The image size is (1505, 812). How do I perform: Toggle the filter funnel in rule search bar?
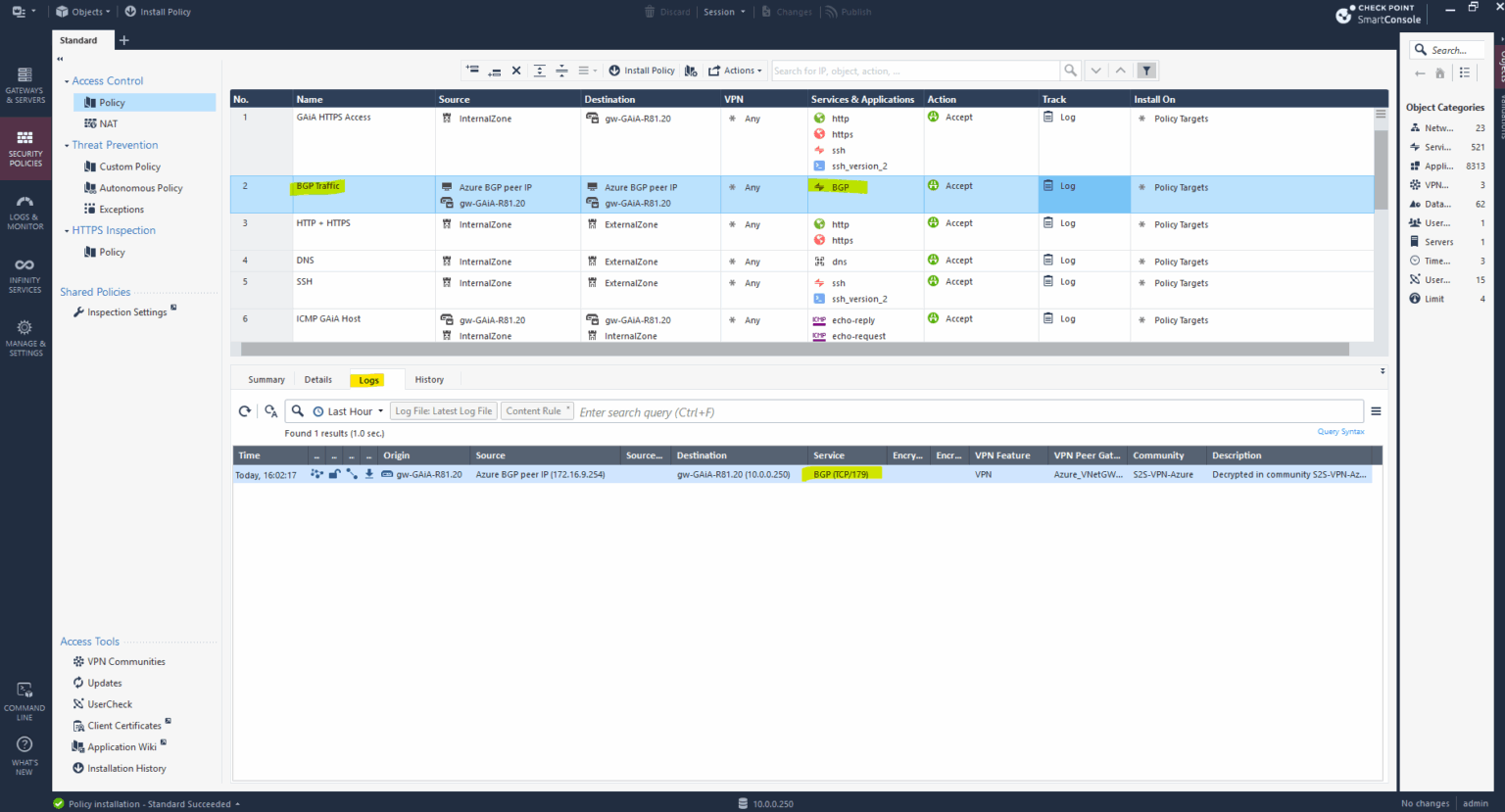[x=1146, y=70]
